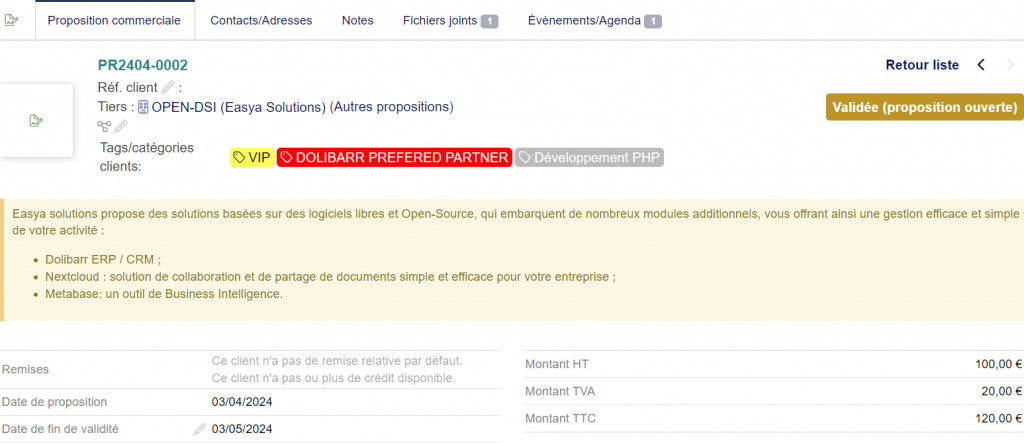Open the Contacts/Adresses tab
This screenshot has height=443, width=1024.
(x=261, y=20)
